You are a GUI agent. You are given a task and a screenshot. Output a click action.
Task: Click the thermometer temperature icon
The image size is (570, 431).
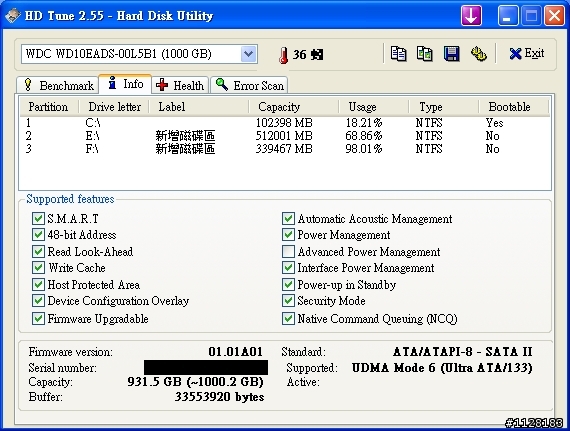click(x=284, y=55)
